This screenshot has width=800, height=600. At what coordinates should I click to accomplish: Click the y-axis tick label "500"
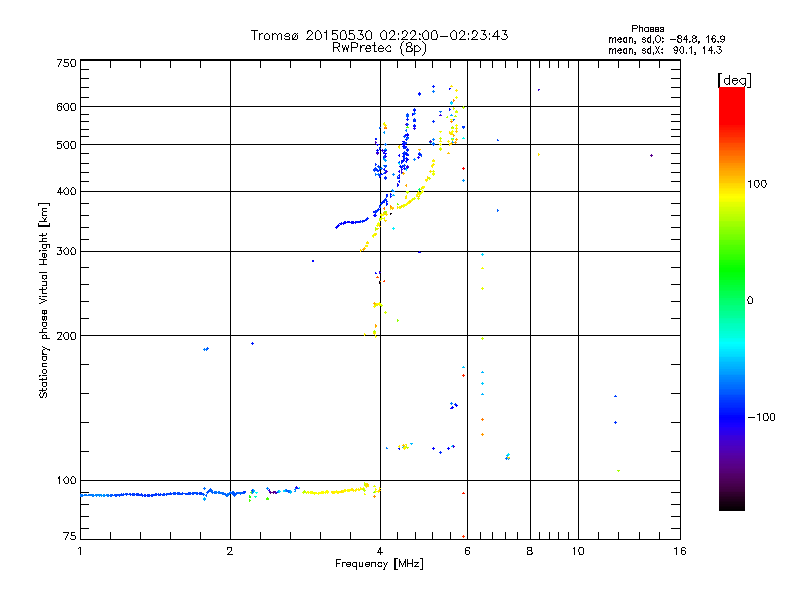(x=66, y=145)
